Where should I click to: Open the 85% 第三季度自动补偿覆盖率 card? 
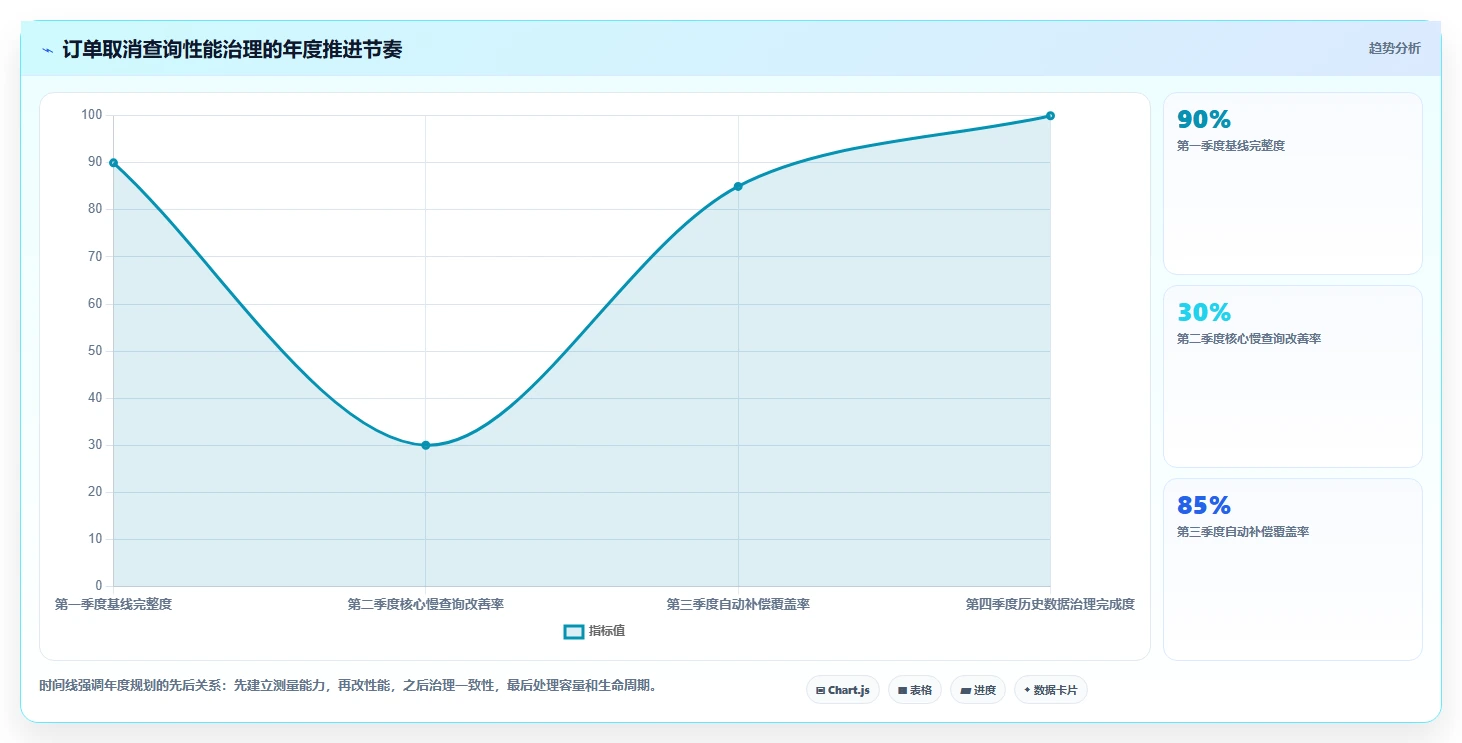pyautogui.click(x=1292, y=569)
